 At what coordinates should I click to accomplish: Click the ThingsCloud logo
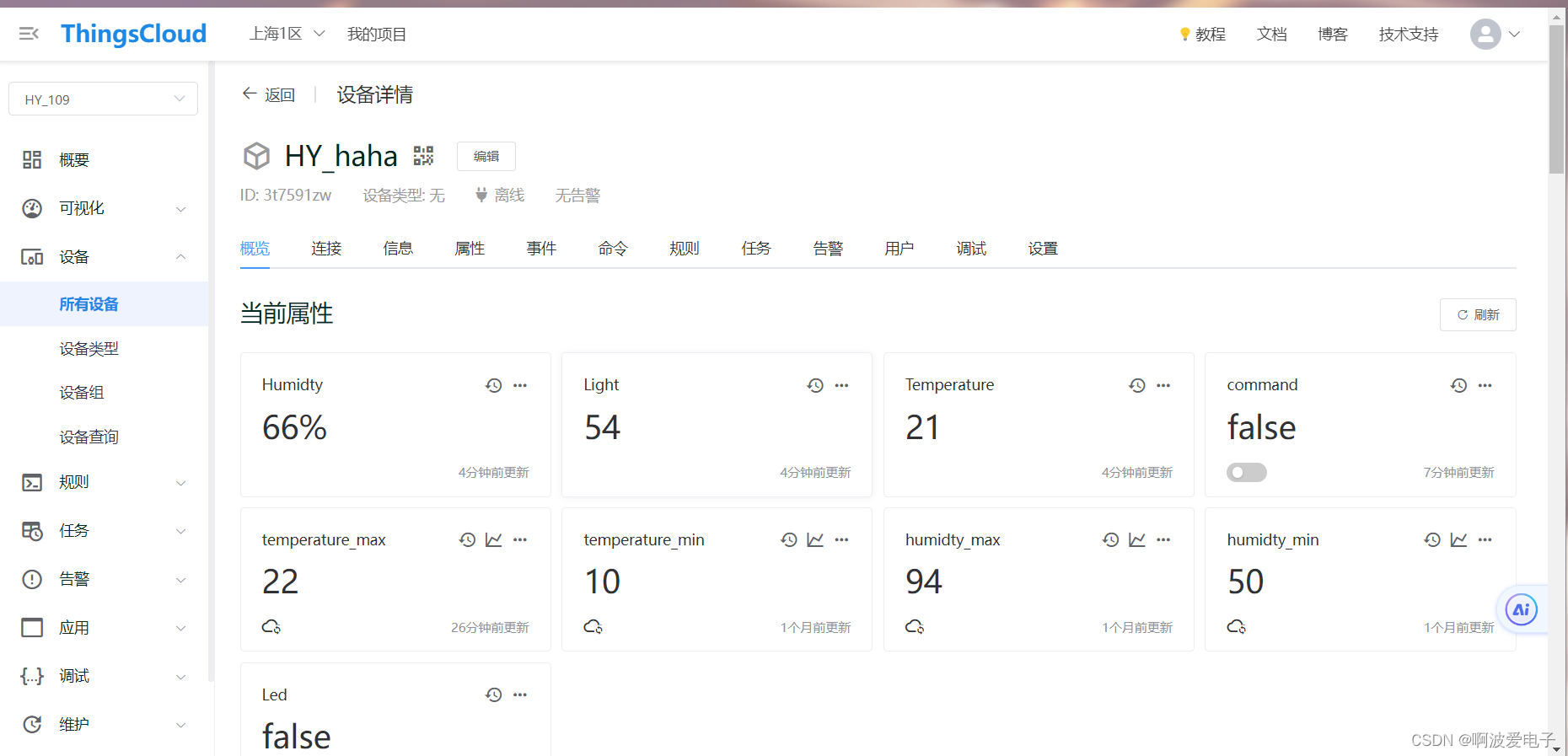pos(134,34)
